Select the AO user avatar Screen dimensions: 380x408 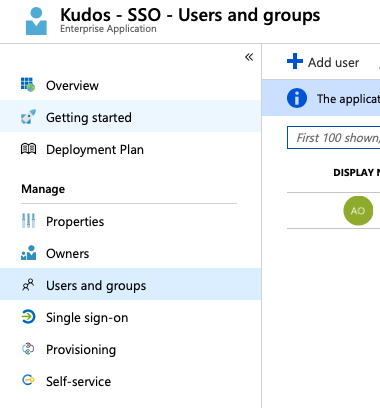[358, 211]
